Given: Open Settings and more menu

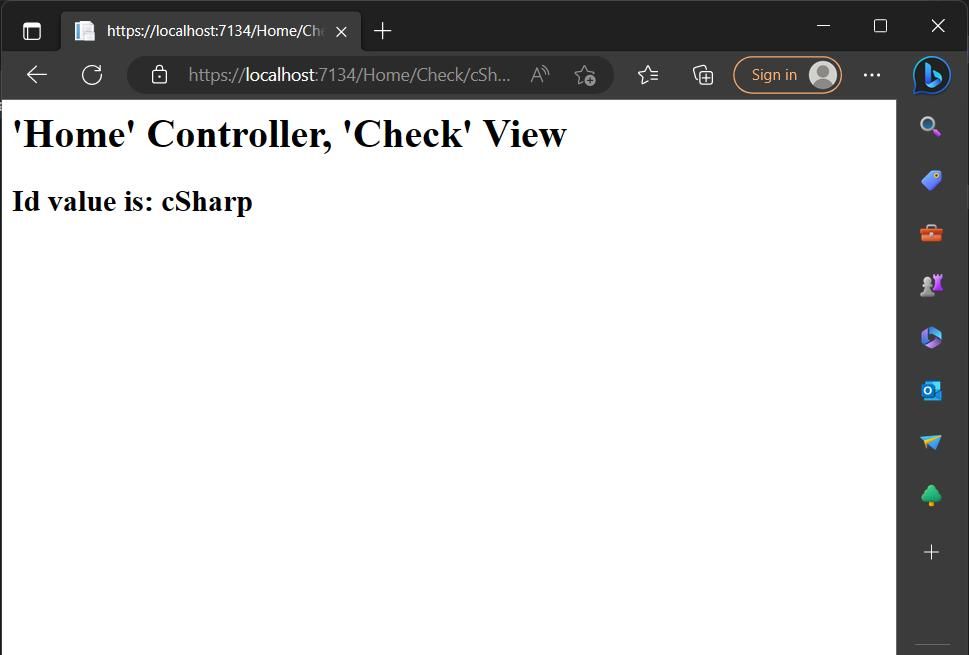Looking at the screenshot, I should [871, 74].
